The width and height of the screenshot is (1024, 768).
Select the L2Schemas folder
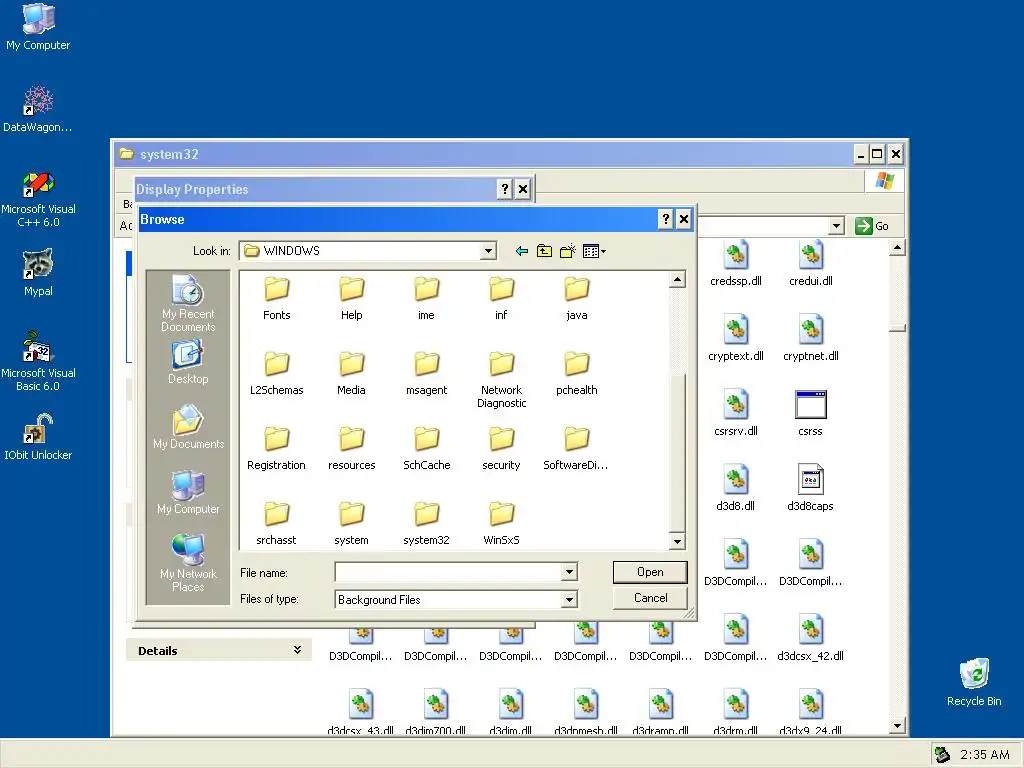pyautogui.click(x=276, y=373)
